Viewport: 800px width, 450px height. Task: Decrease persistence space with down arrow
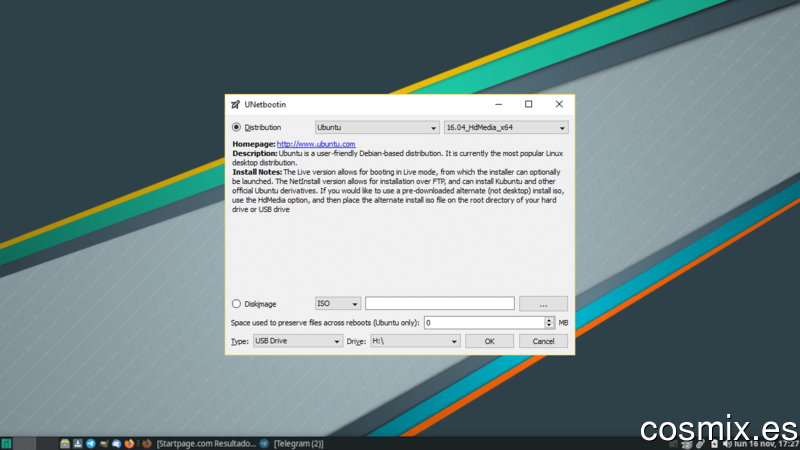click(x=549, y=326)
